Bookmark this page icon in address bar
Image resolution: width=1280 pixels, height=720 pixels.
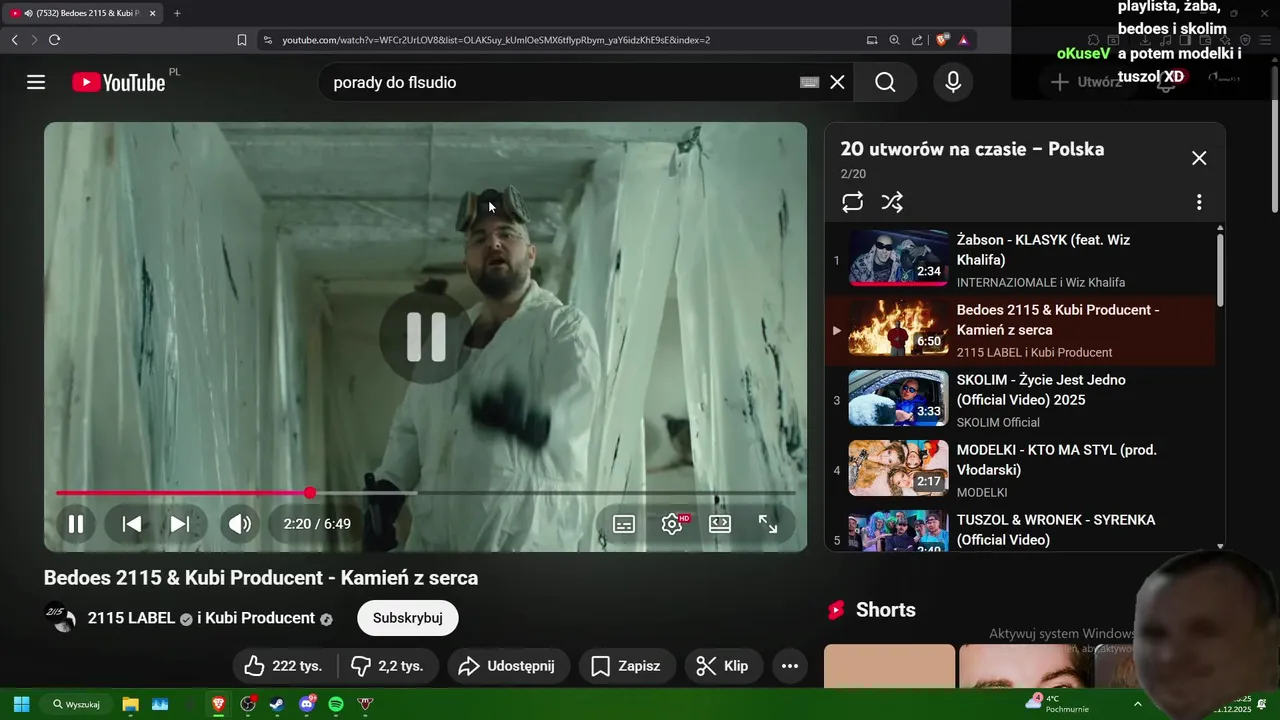coord(242,40)
